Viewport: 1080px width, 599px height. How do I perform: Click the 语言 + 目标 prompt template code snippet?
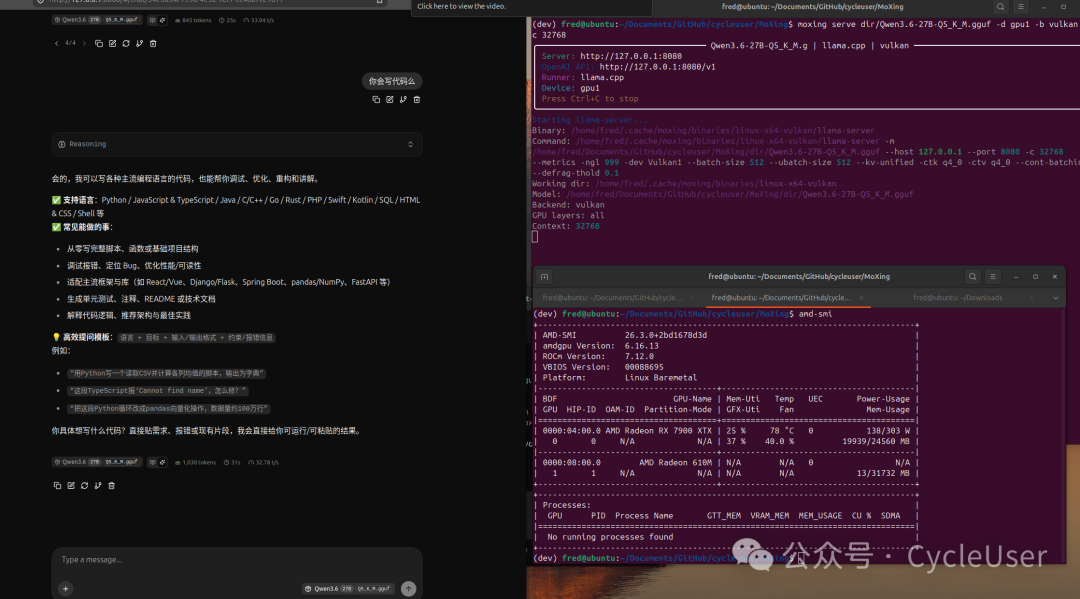click(196, 338)
